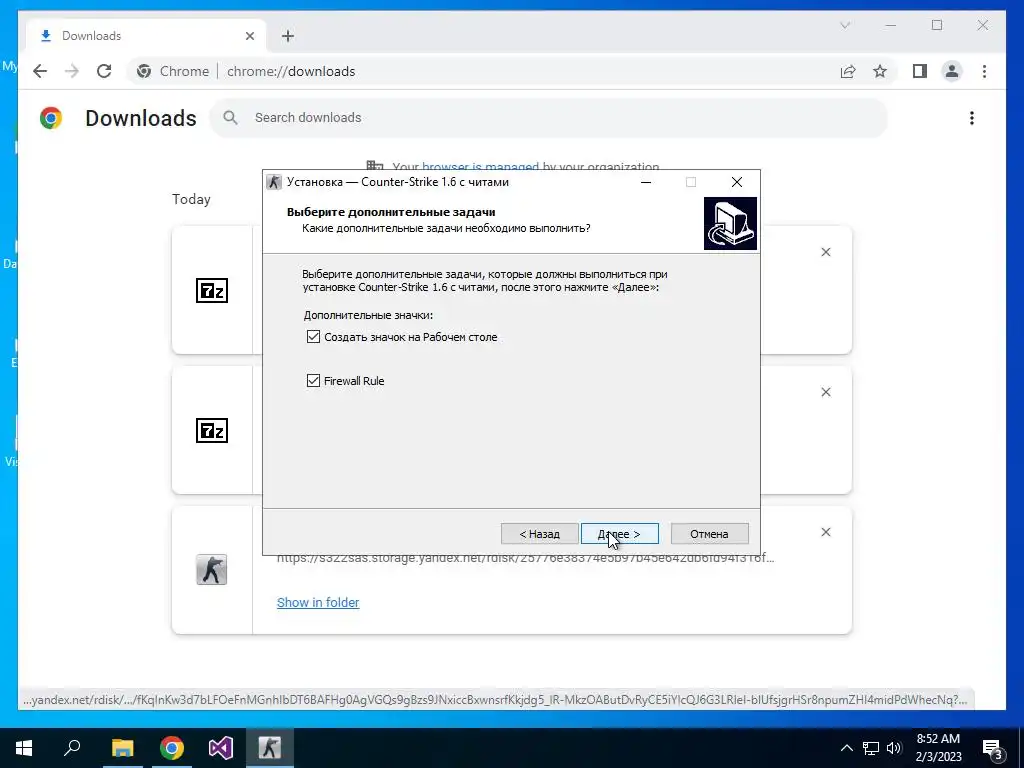Open the tab search dropdown chevron

(845, 25)
